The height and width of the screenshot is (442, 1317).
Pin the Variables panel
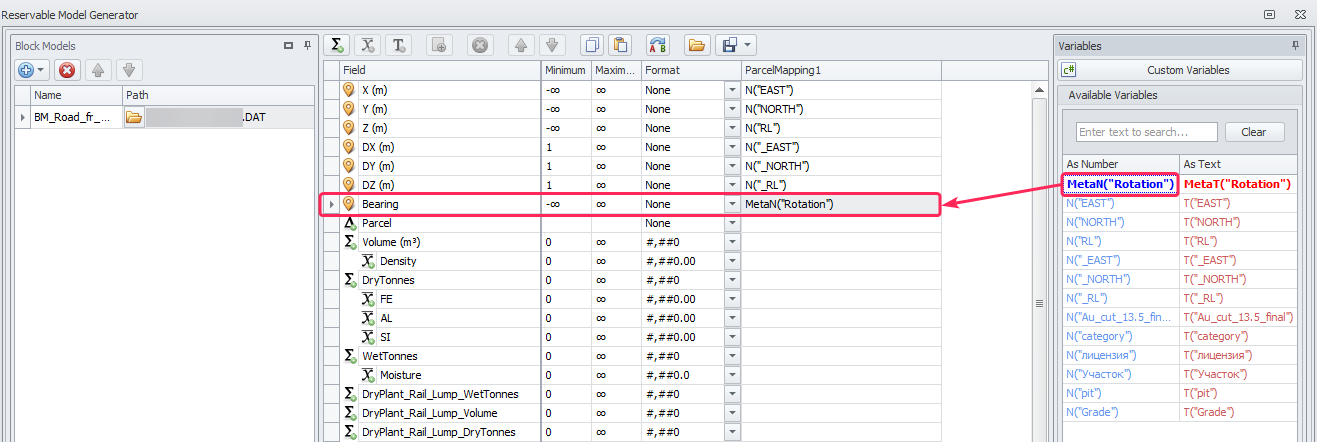click(x=1295, y=46)
